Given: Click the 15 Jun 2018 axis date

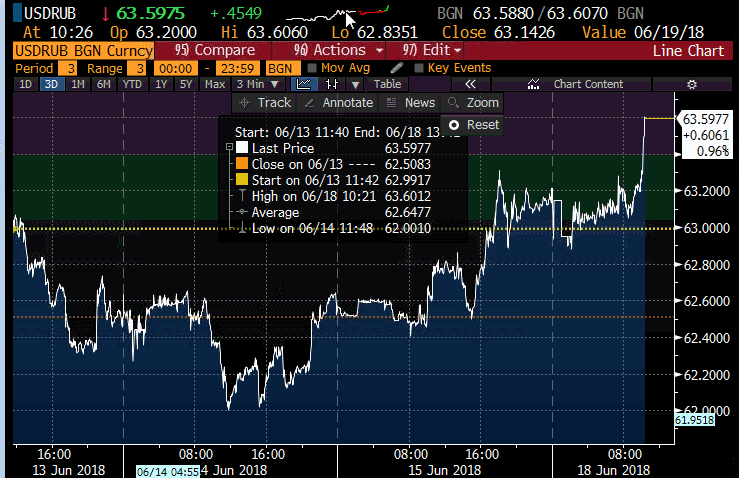Looking at the screenshot, I should coord(444,470).
